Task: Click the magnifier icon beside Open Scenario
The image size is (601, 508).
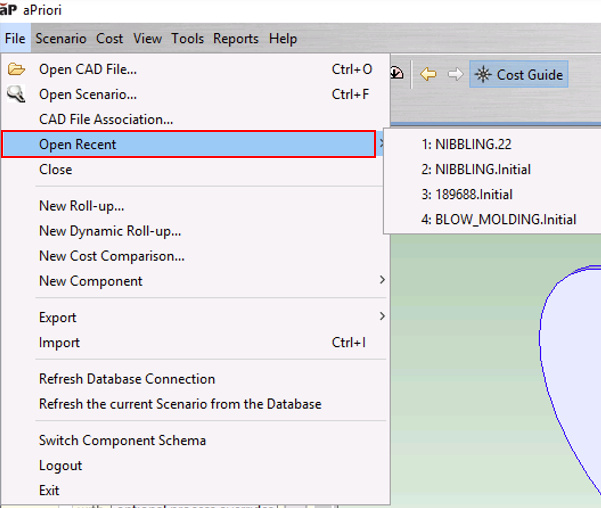Action: [x=16, y=94]
